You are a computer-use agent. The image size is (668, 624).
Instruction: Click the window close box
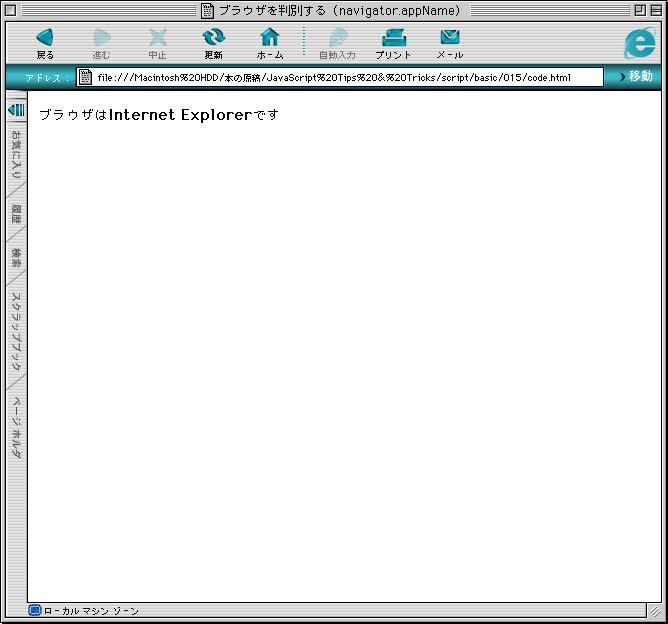click(x=11, y=10)
